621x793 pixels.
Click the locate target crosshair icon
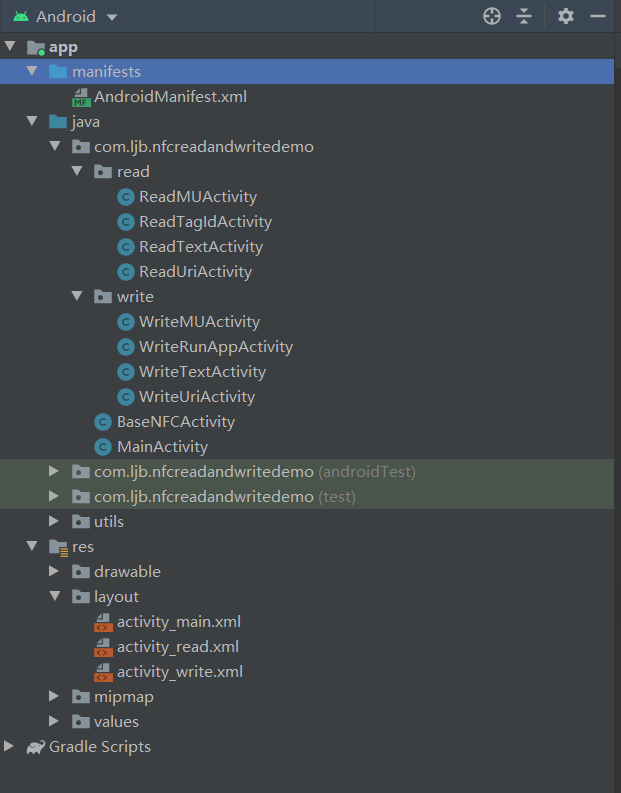(491, 16)
